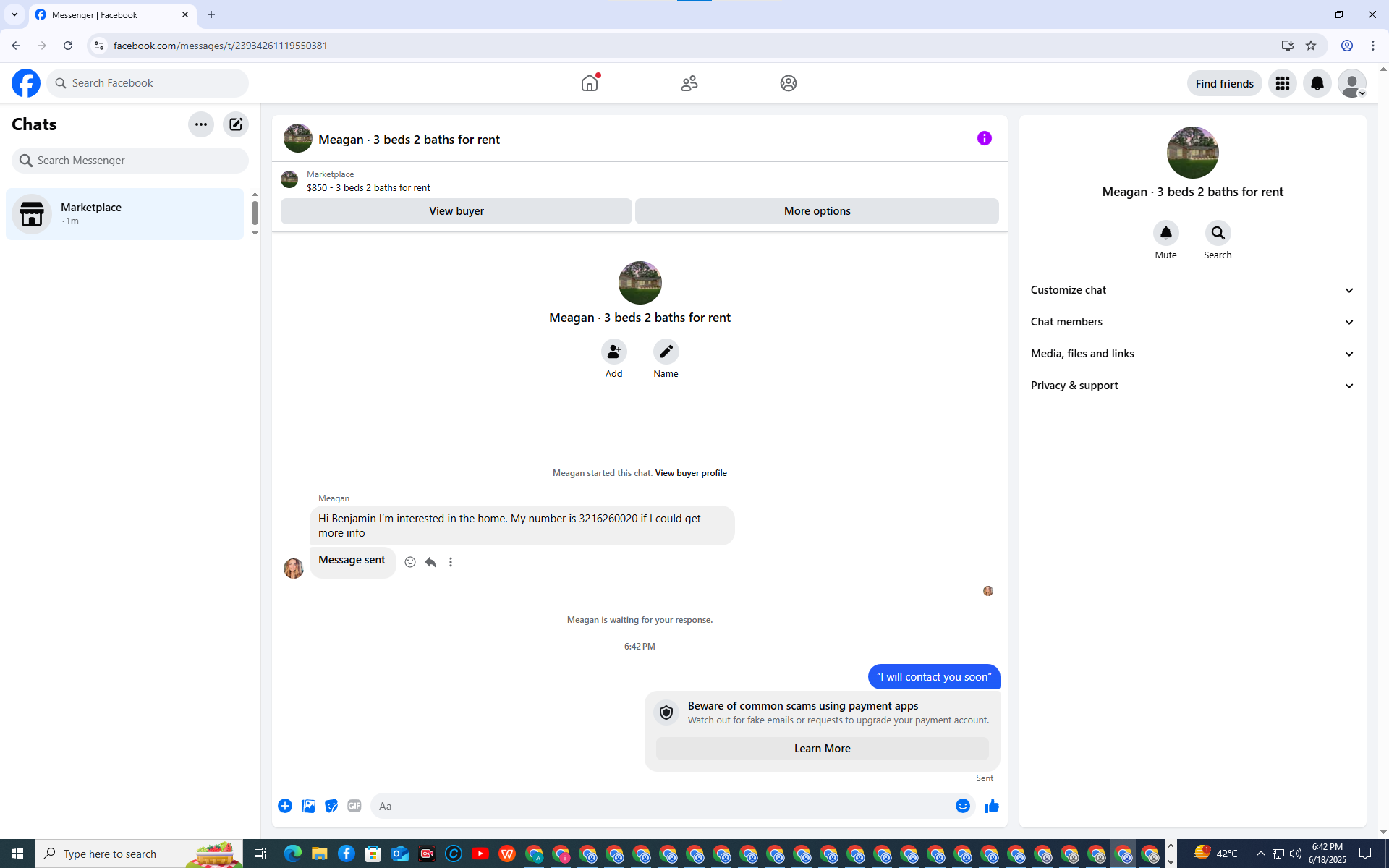The width and height of the screenshot is (1389, 868).
Task: Bookmark this page with the star
Action: pos(1311,46)
